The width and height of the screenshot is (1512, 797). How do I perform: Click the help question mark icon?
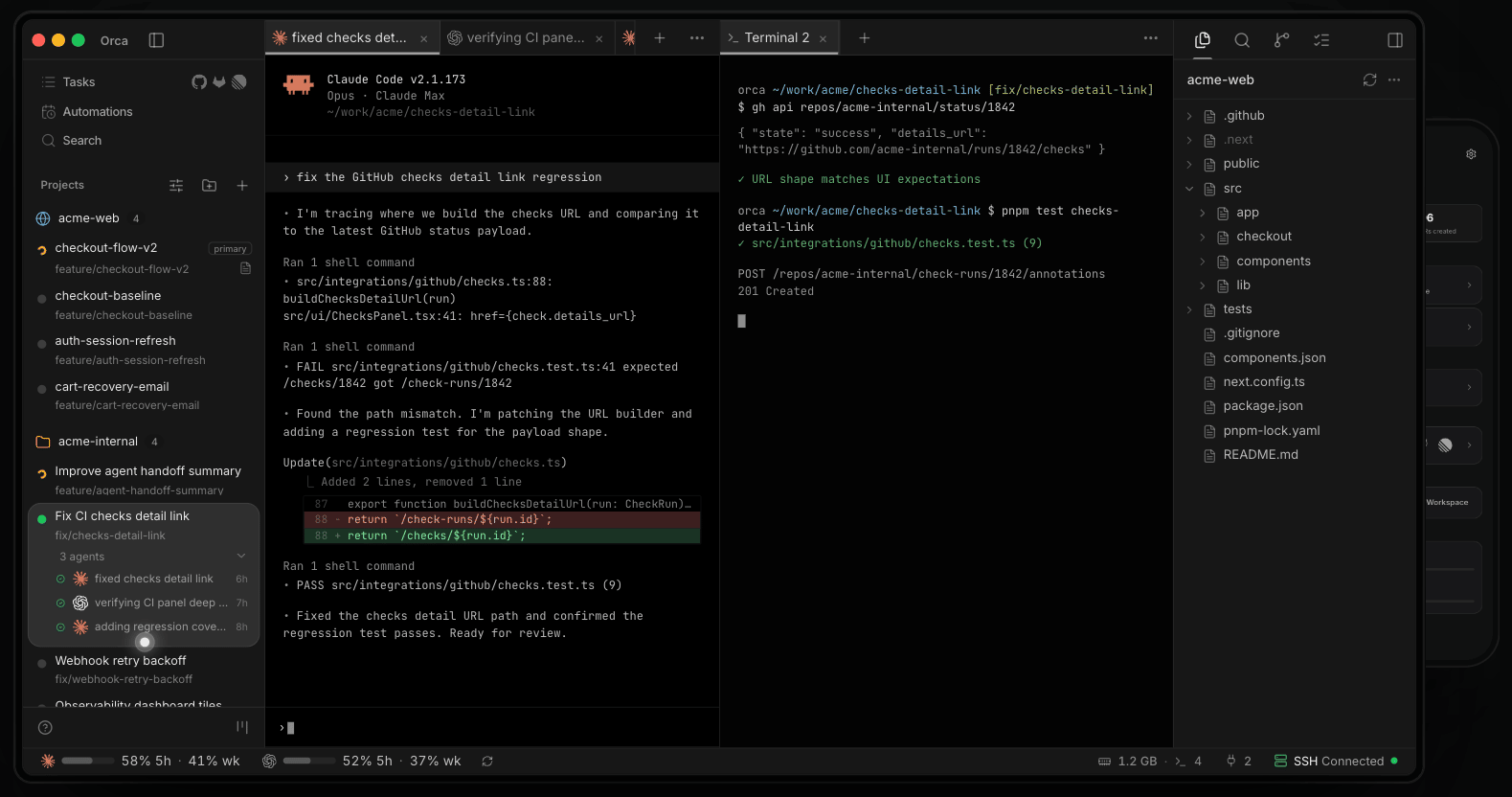pos(45,728)
